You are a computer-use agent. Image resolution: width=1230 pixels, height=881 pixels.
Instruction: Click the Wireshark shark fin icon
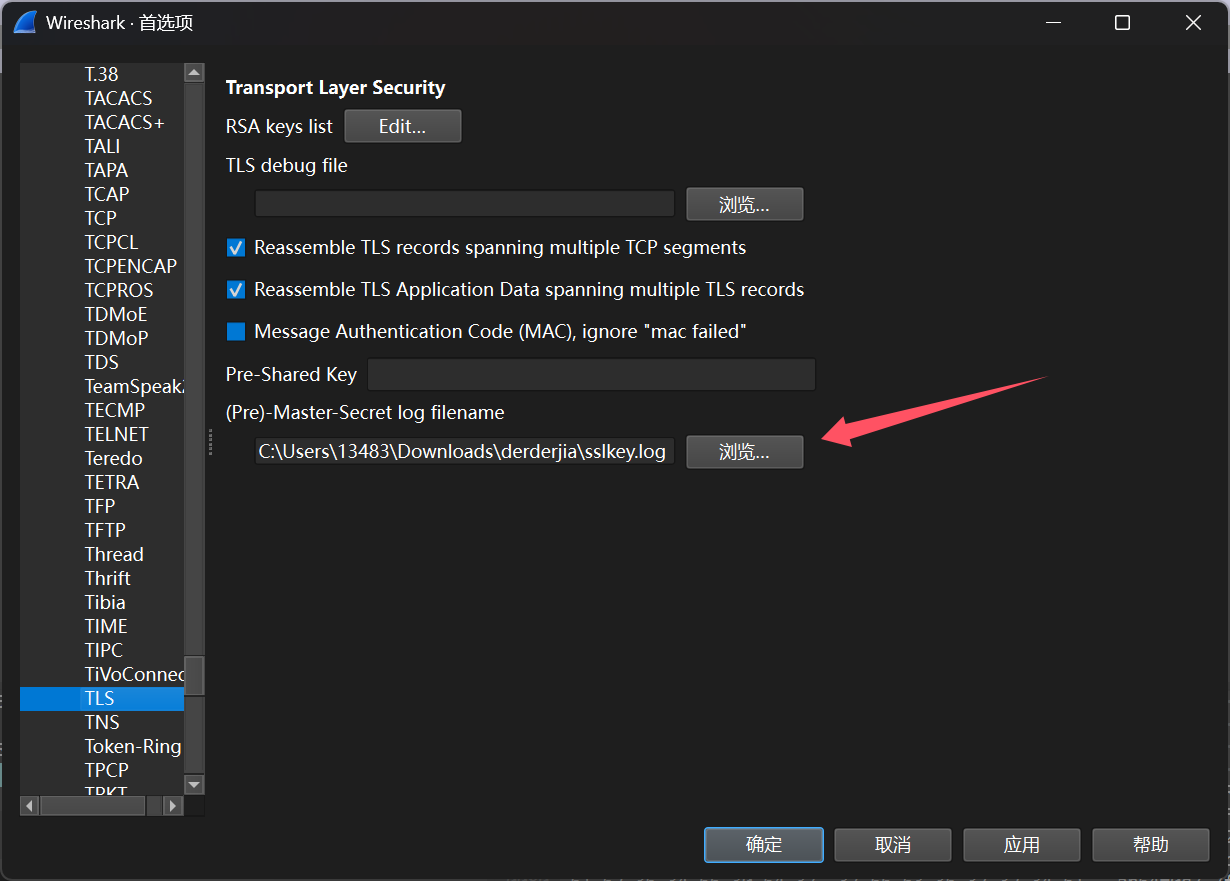click(25, 22)
